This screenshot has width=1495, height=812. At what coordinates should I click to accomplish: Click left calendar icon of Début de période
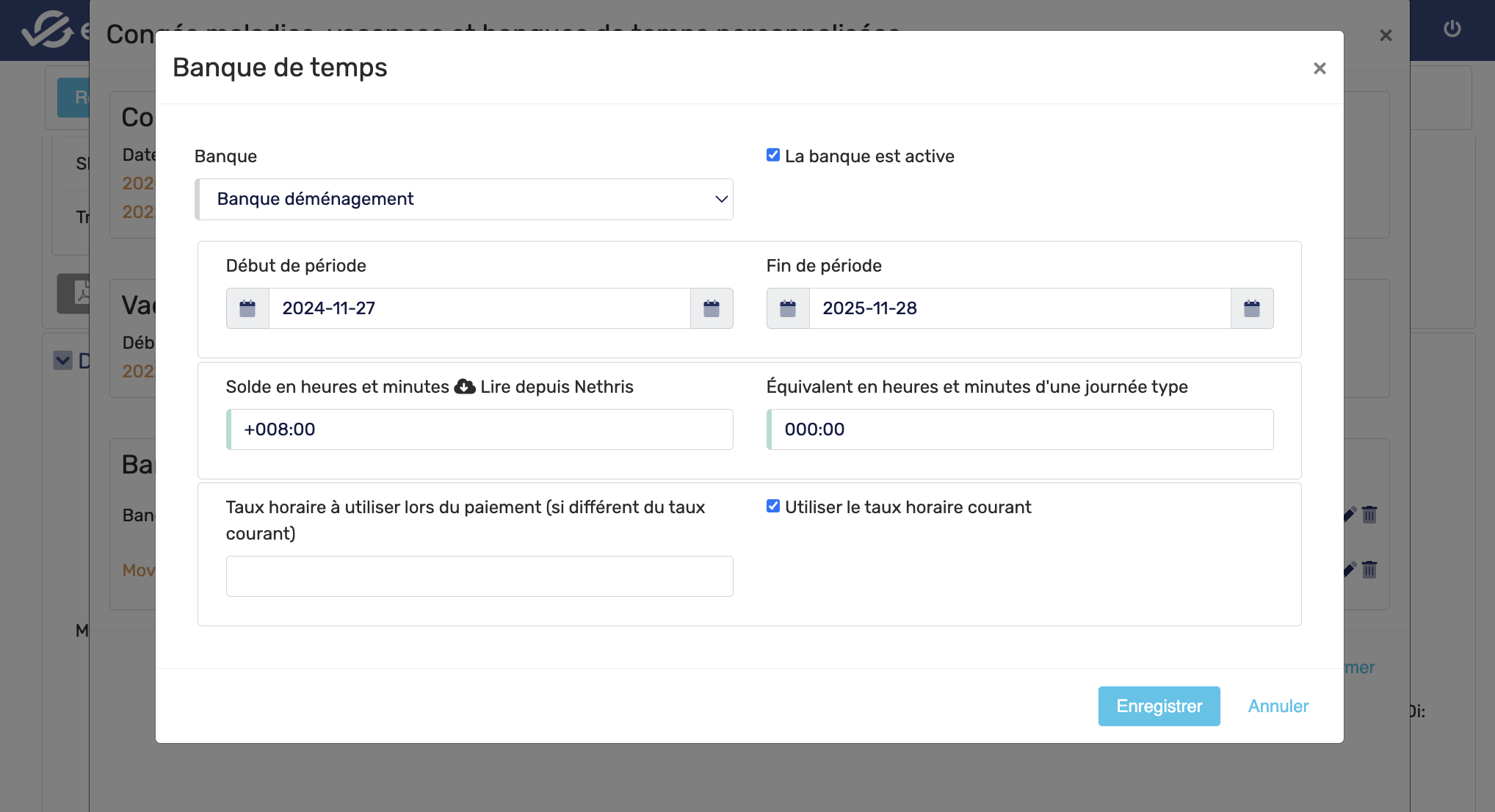[247, 308]
